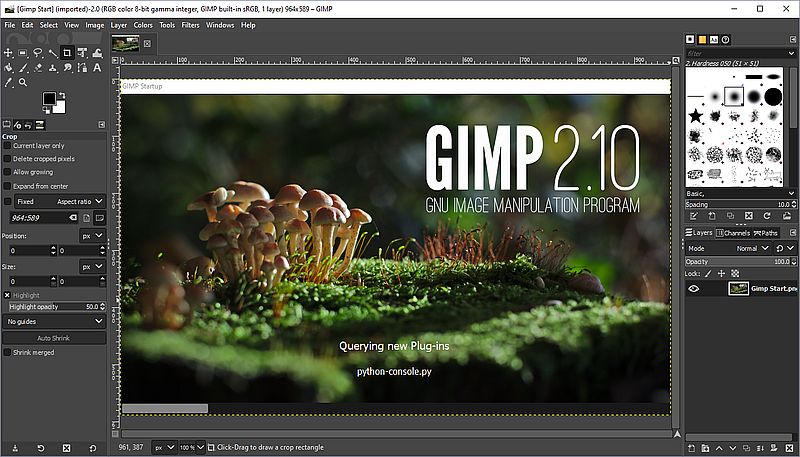Open the brush filter dropdown arrow

tap(791, 53)
